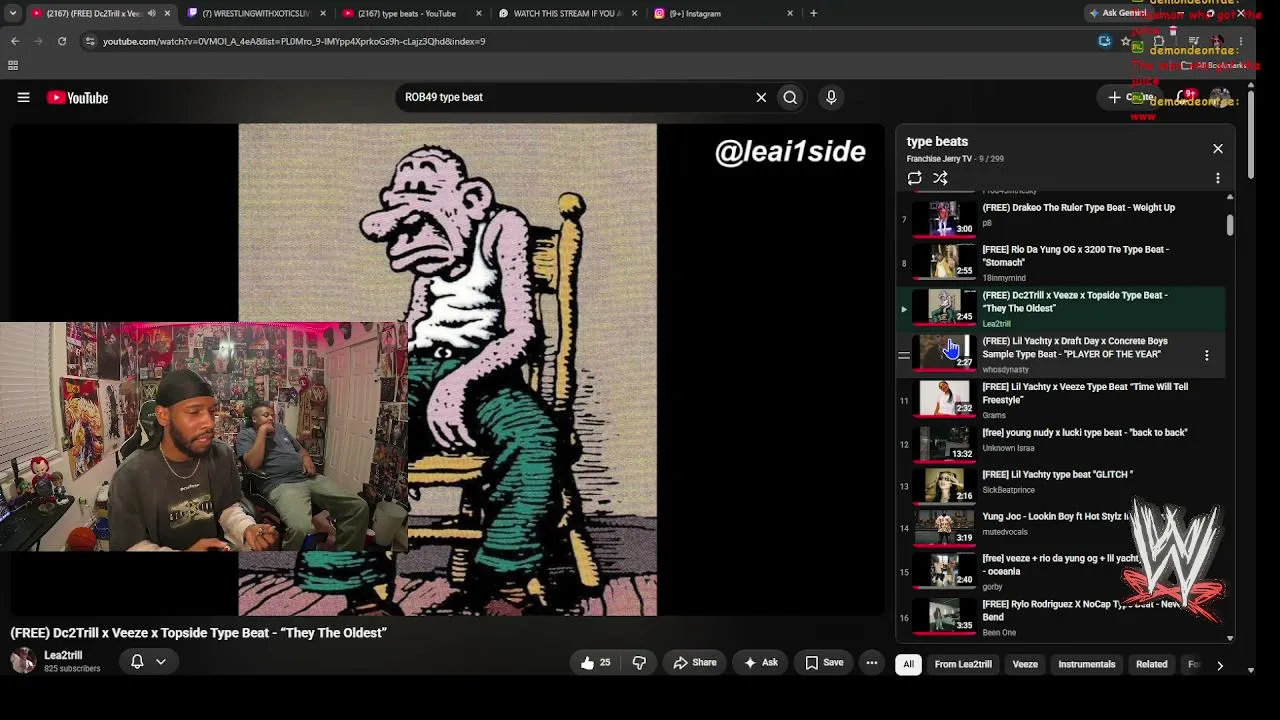This screenshot has height=720, width=1280.
Task: Open a new browser tab
Action: tap(813, 13)
